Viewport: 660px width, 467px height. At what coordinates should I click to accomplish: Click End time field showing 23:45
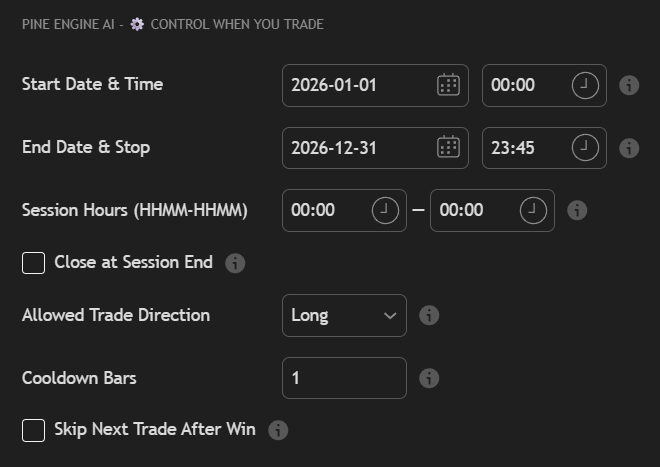(525, 148)
